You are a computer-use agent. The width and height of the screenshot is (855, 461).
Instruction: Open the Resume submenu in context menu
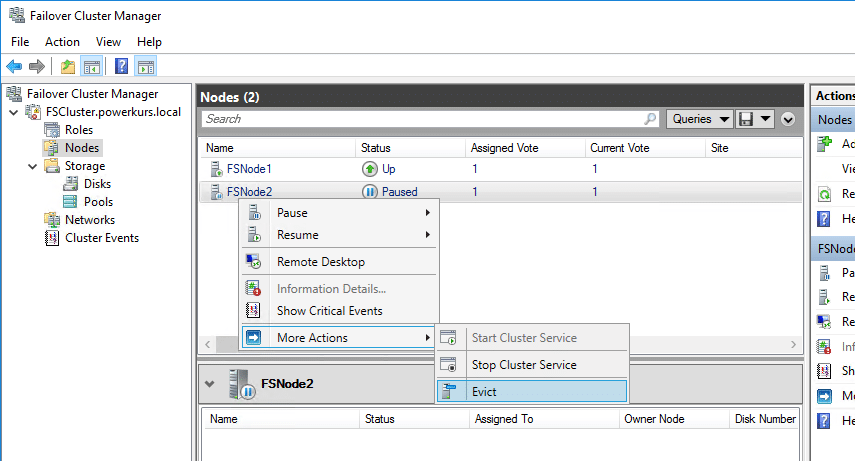point(339,235)
